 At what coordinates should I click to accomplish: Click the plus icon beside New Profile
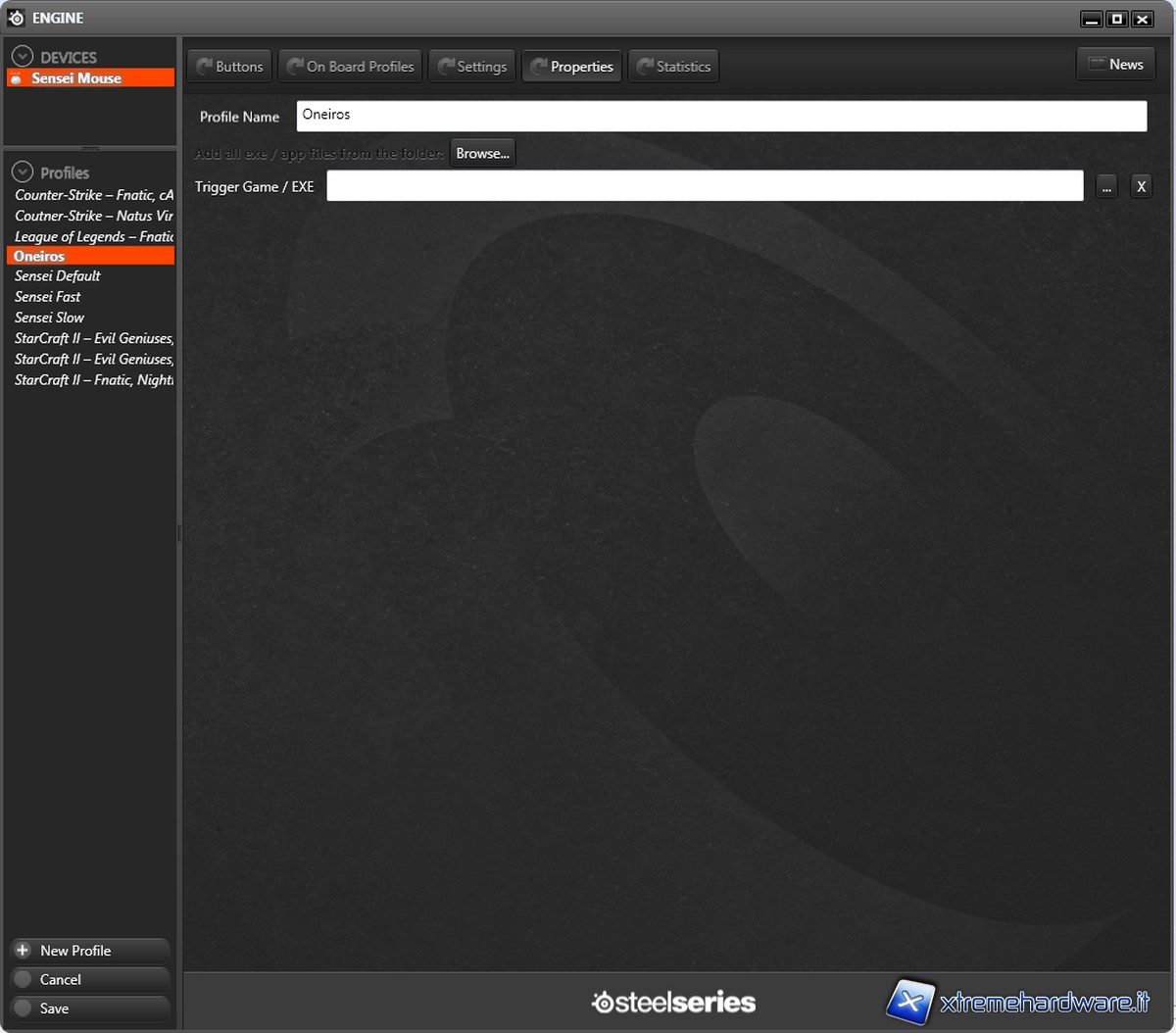click(x=24, y=951)
